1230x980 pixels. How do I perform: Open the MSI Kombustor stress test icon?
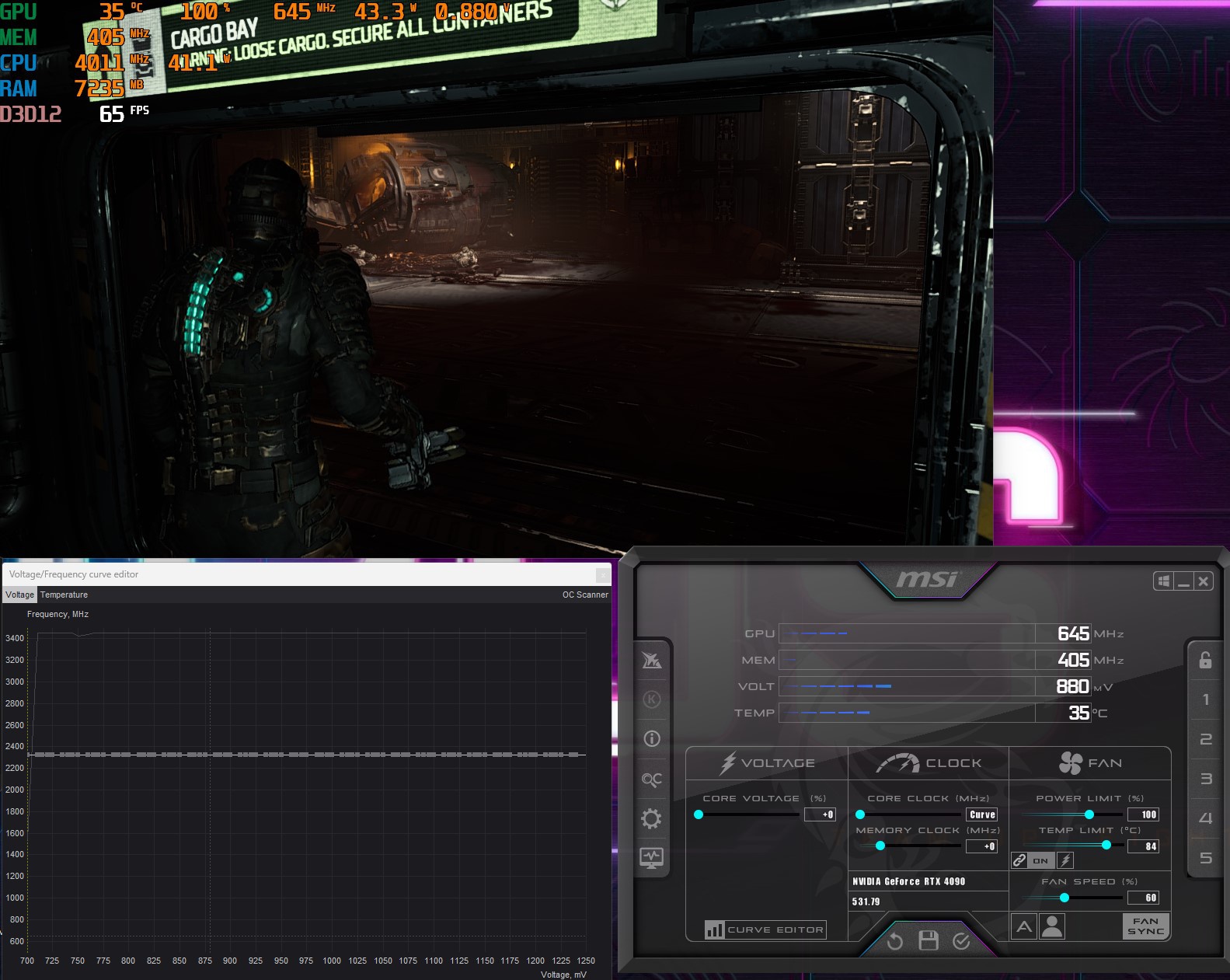(651, 699)
